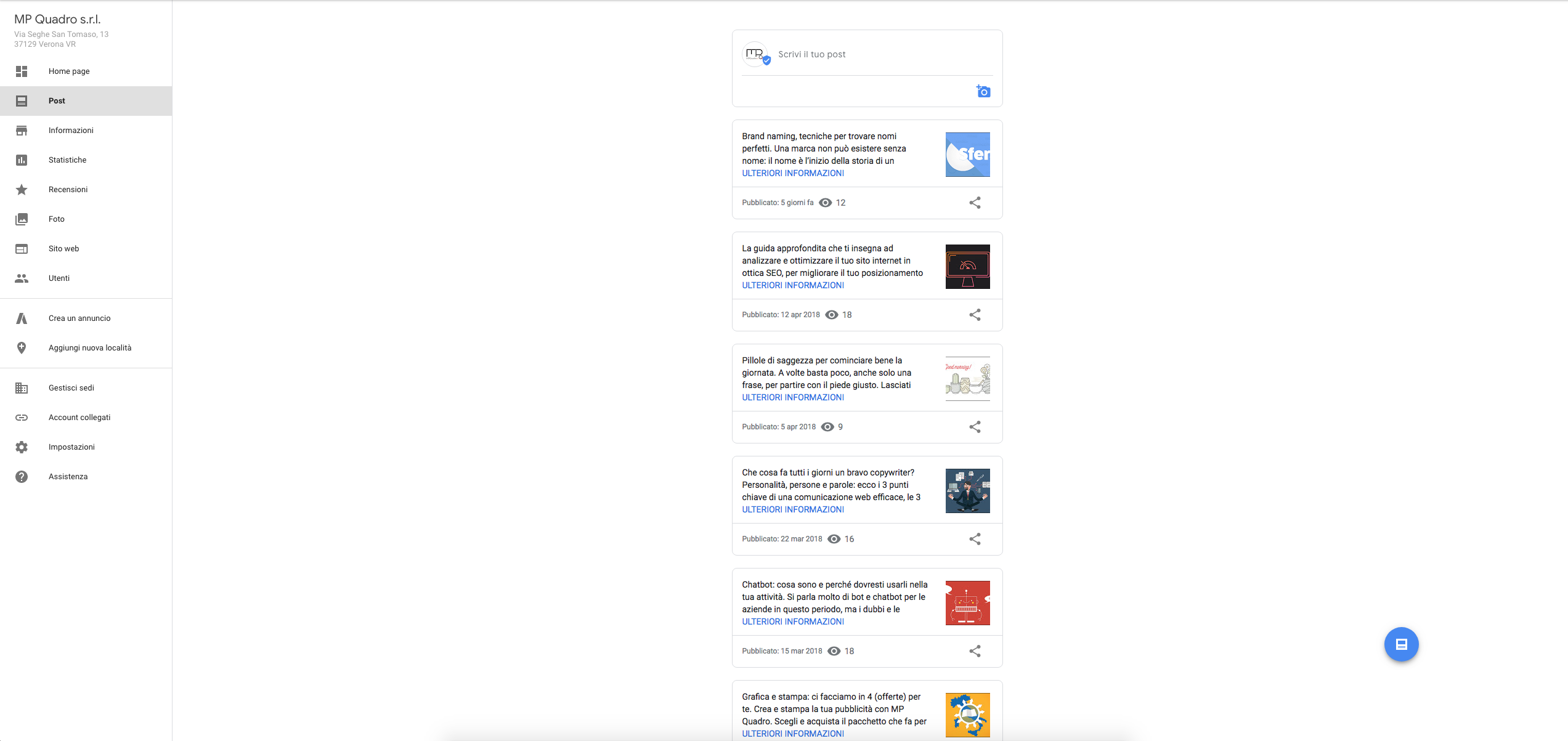Click the views eye icon showing 12
The width and height of the screenshot is (1568, 741).
click(825, 203)
